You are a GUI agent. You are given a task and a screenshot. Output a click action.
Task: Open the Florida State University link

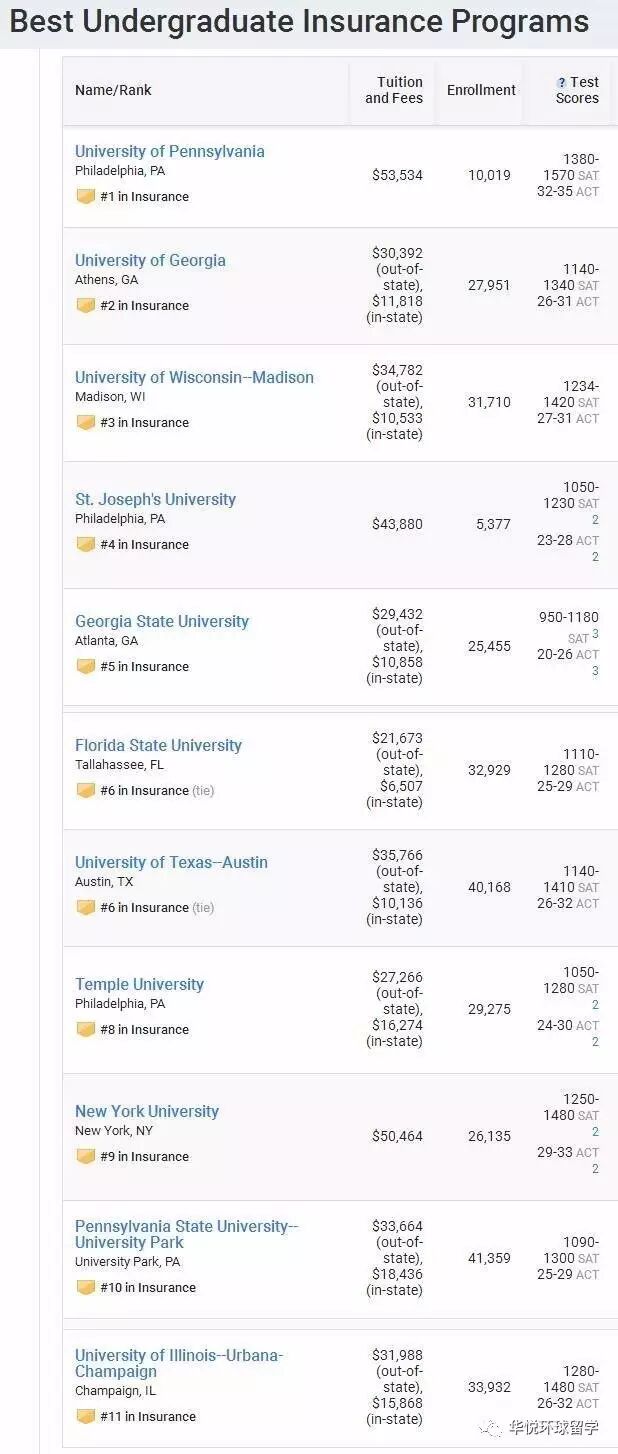pos(158,746)
